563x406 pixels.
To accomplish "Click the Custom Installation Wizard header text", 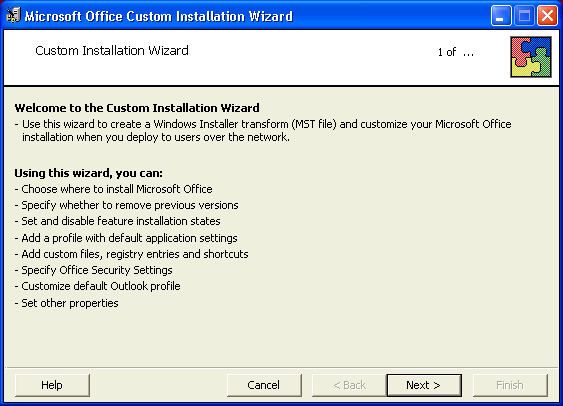I will pyautogui.click(x=112, y=51).
